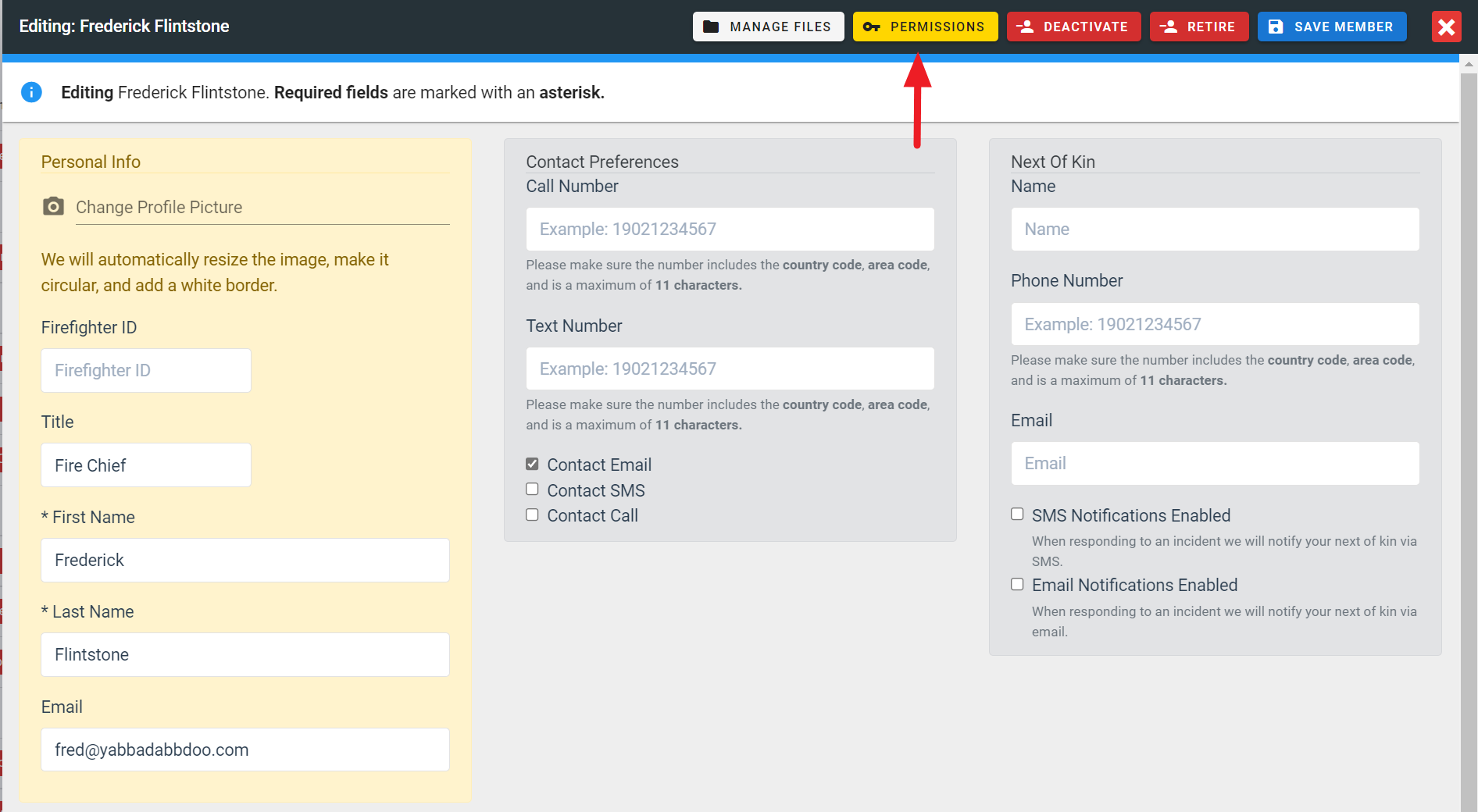Enable the Contact SMS checkbox

[532, 490]
